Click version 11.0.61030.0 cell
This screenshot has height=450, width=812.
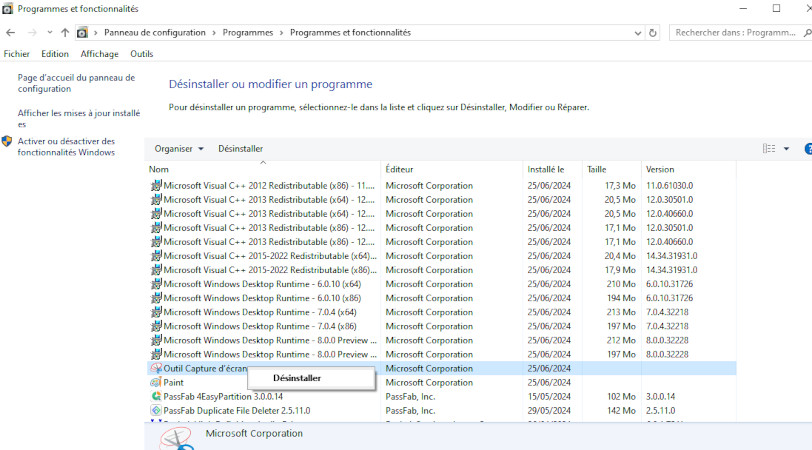pos(670,185)
